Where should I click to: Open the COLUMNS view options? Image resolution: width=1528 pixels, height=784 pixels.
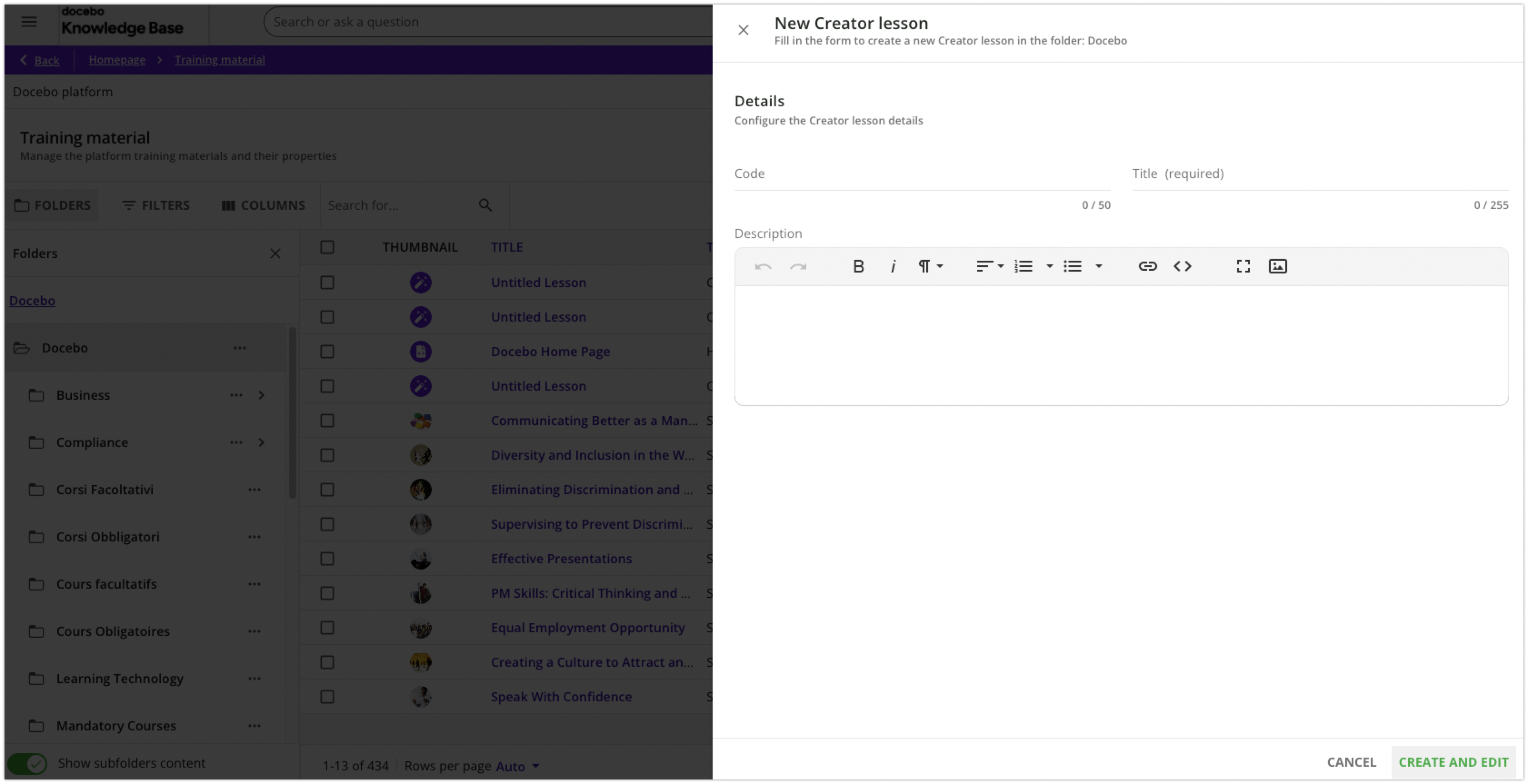263,205
